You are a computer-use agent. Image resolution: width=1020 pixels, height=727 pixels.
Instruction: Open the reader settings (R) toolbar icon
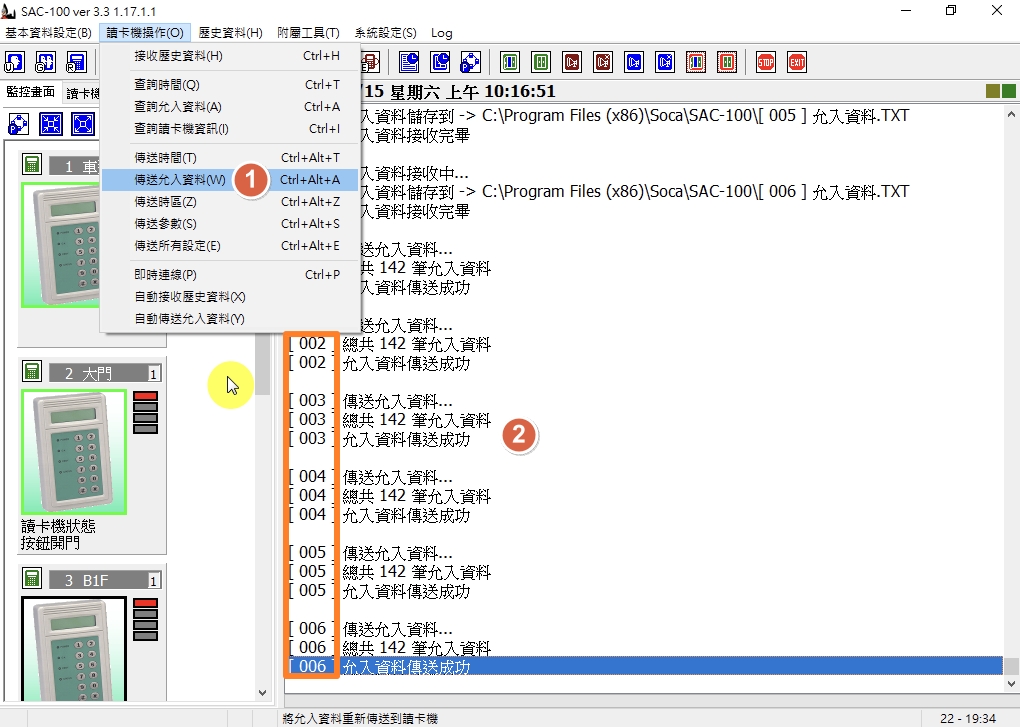[77, 62]
